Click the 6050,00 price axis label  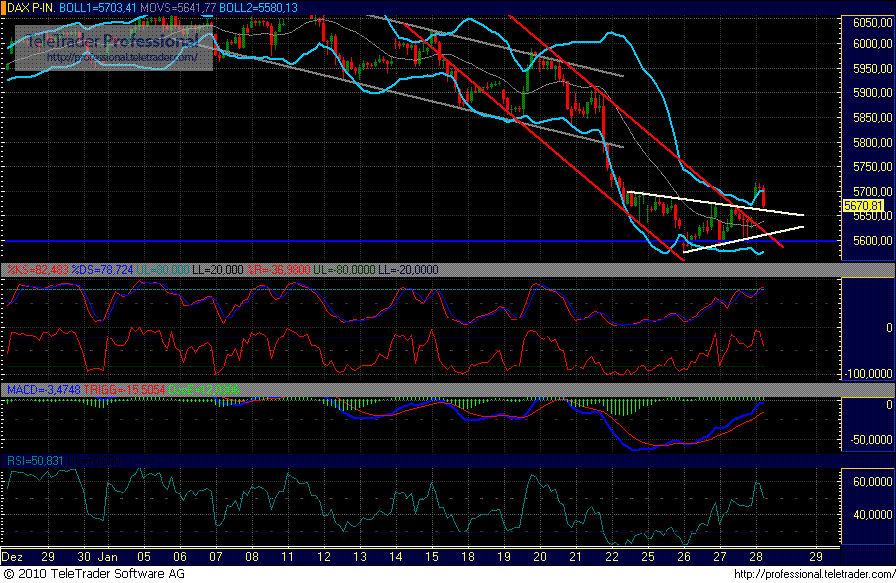tap(872, 23)
